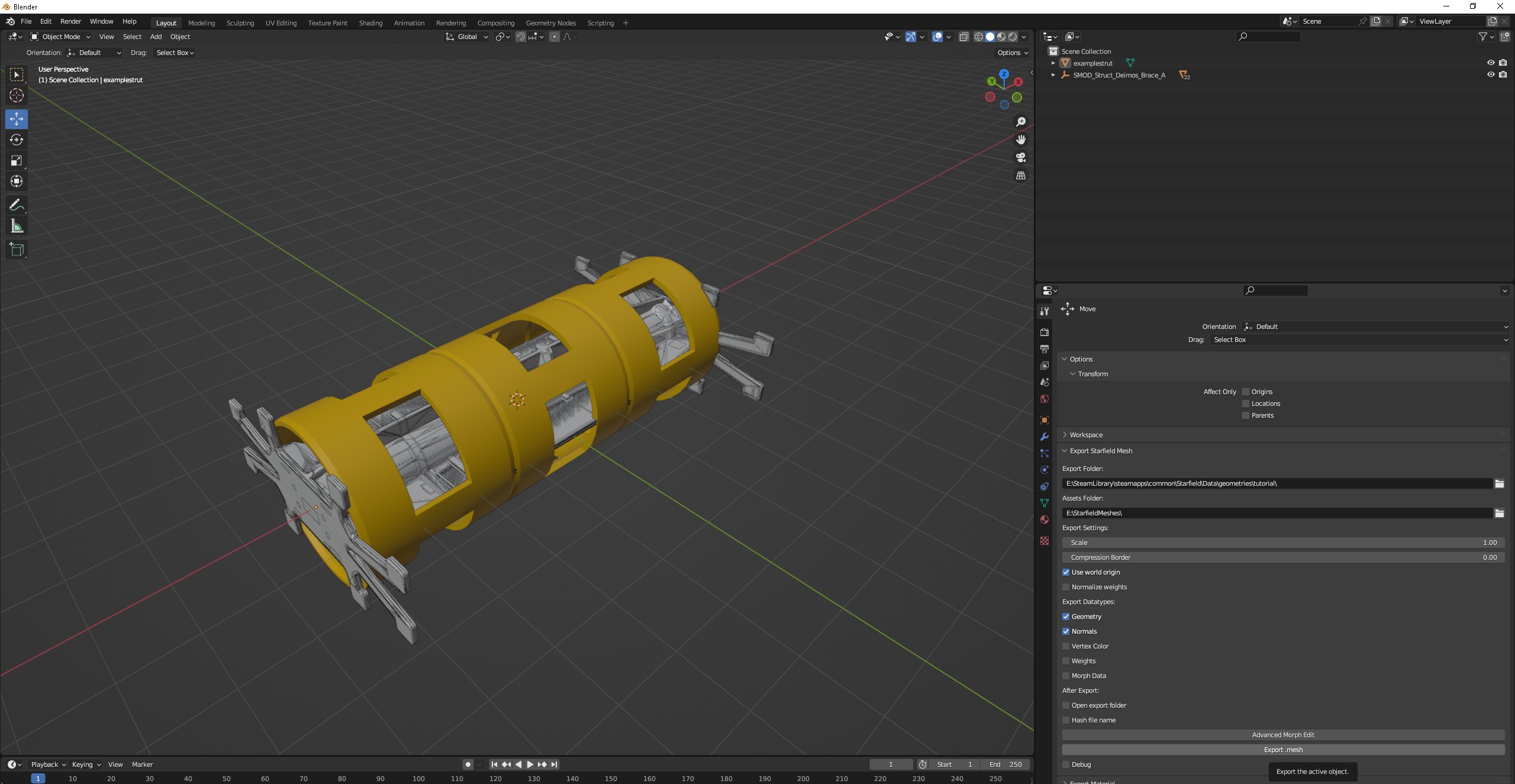Uncheck Geometry export datatype
1515x784 pixels.
point(1066,617)
